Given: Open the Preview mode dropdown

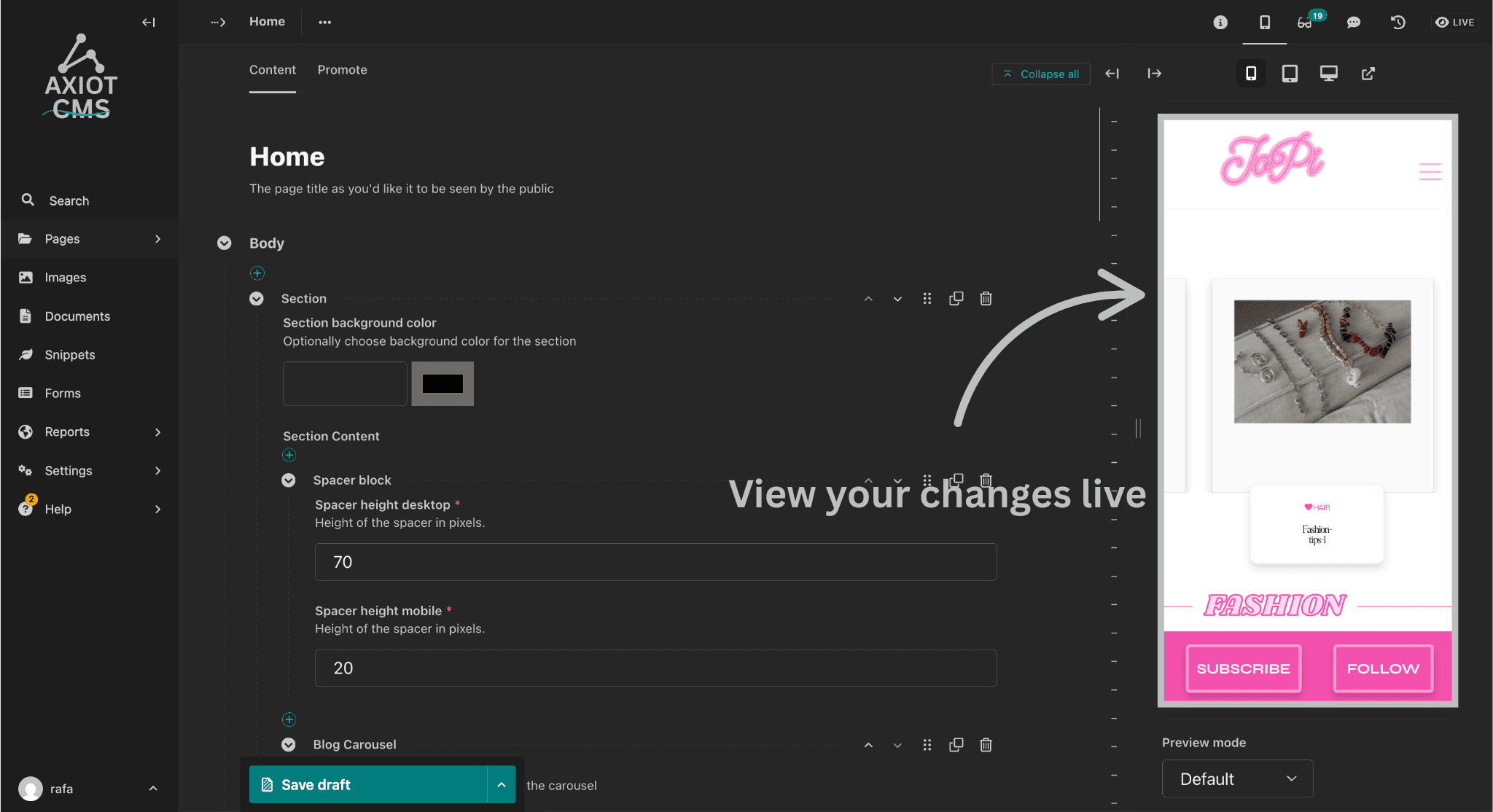Looking at the screenshot, I should click(1236, 778).
